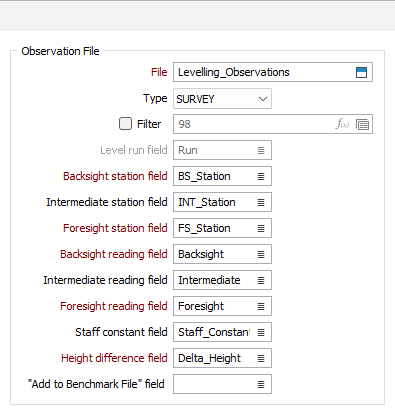Open the filter list editor icon
The width and height of the screenshot is (395, 416).
(362, 124)
